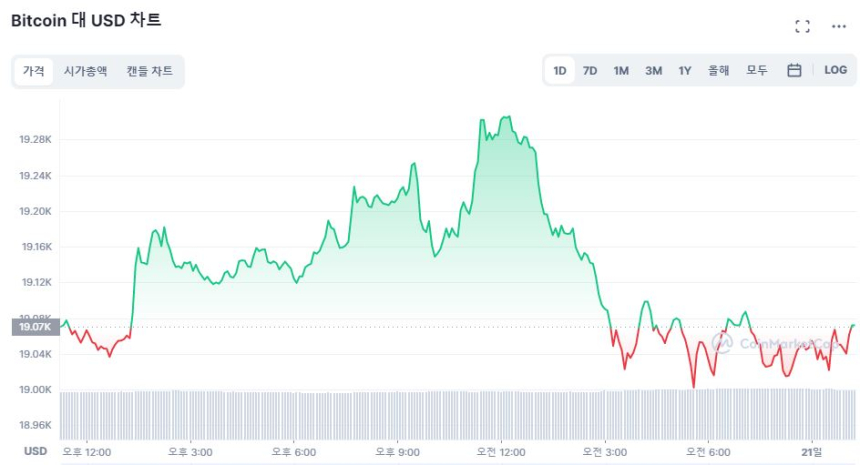Click the 오전 12:00 time axis label
The width and height of the screenshot is (860, 465).
click(499, 452)
